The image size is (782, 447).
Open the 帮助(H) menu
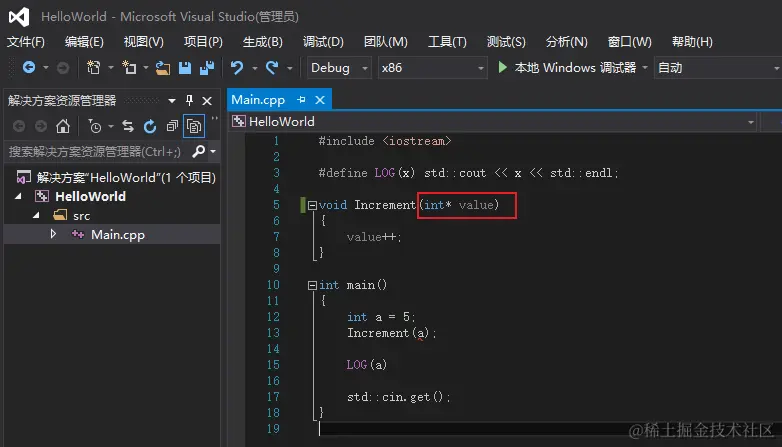[692, 42]
